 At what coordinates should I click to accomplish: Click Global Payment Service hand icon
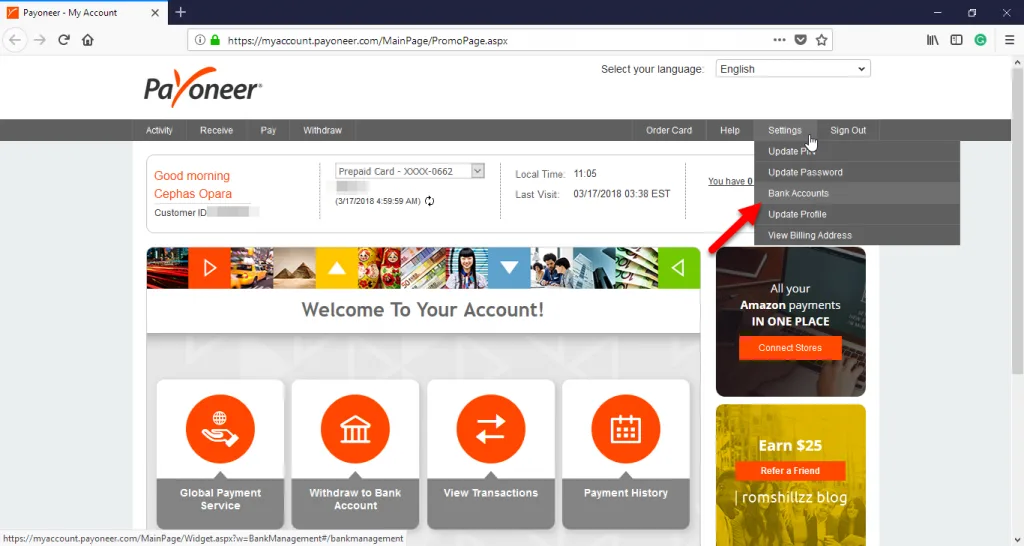(x=220, y=429)
